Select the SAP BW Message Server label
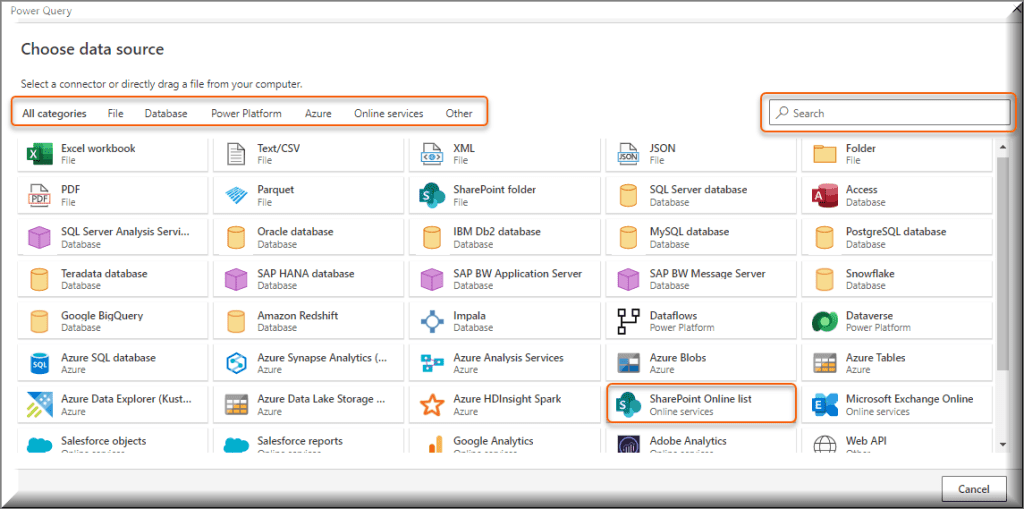Viewport: 1024px width, 509px height. pyautogui.click(x=708, y=273)
